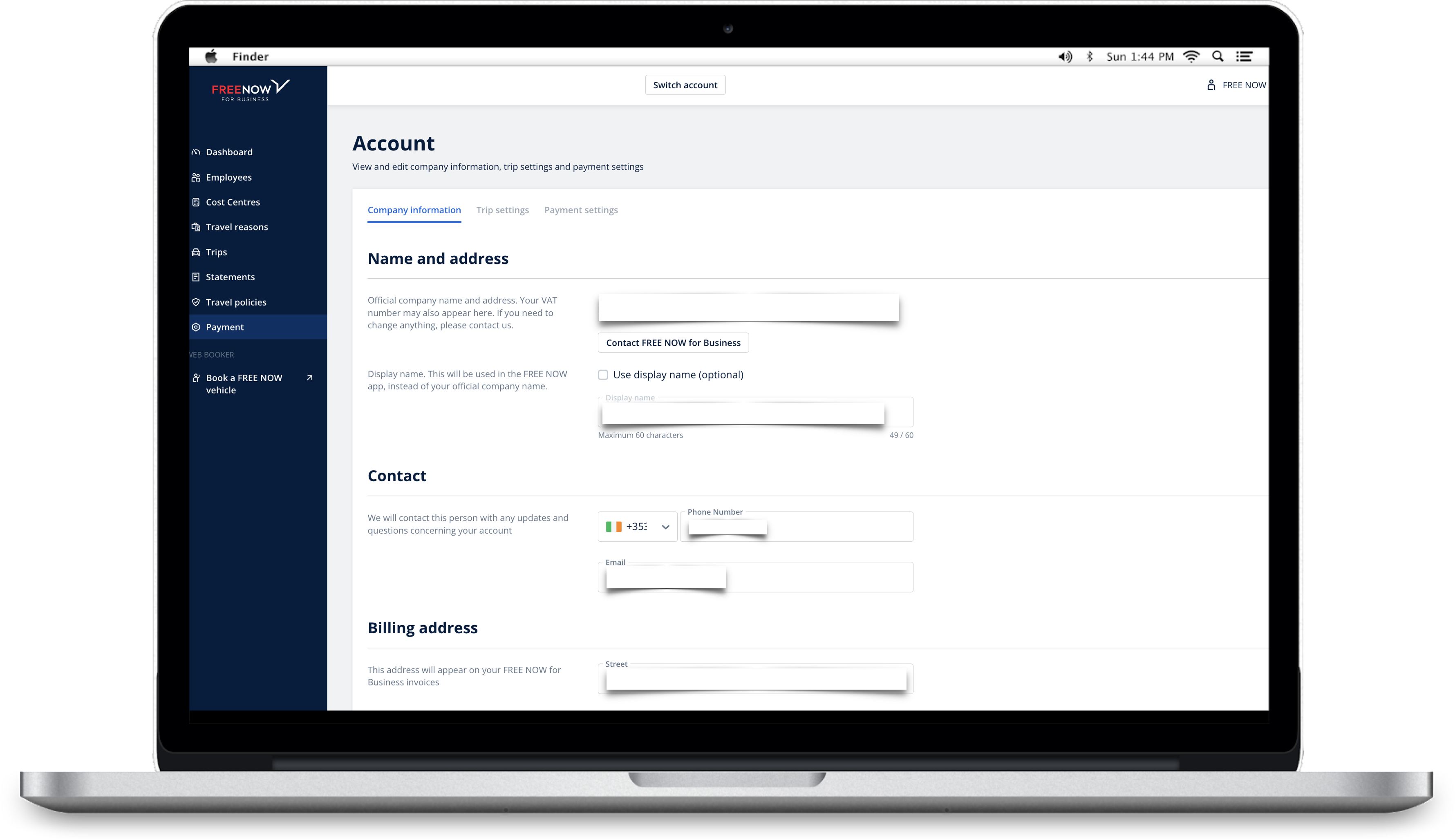Switch to the Trip settings tab
Image resolution: width=1455 pixels, height=840 pixels.
point(503,210)
